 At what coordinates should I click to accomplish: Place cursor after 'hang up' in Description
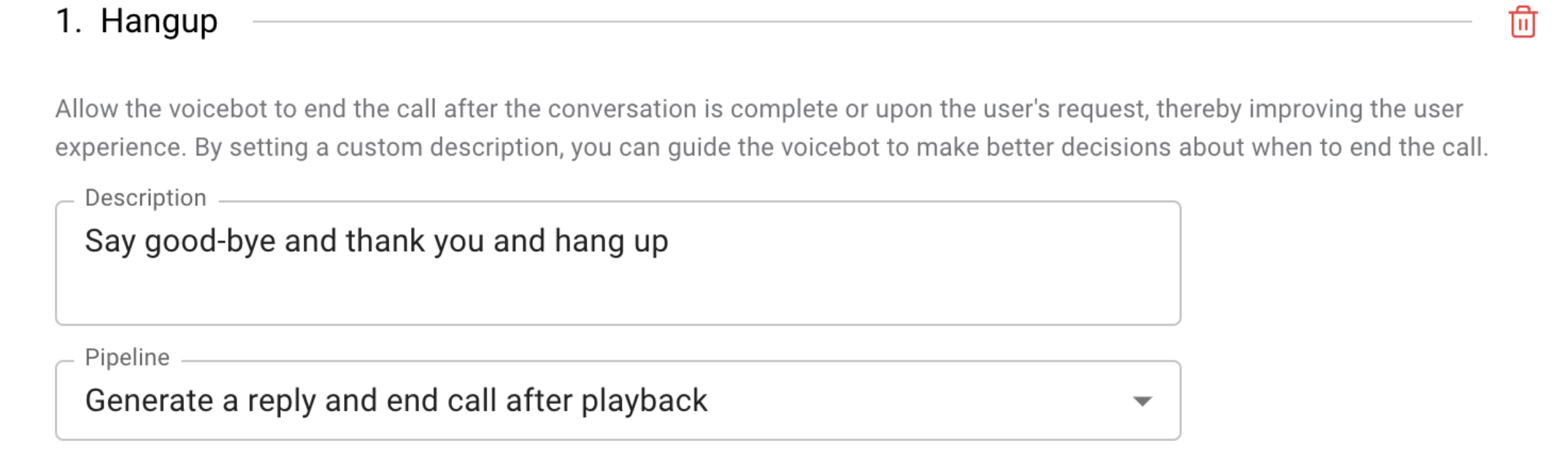click(x=669, y=242)
